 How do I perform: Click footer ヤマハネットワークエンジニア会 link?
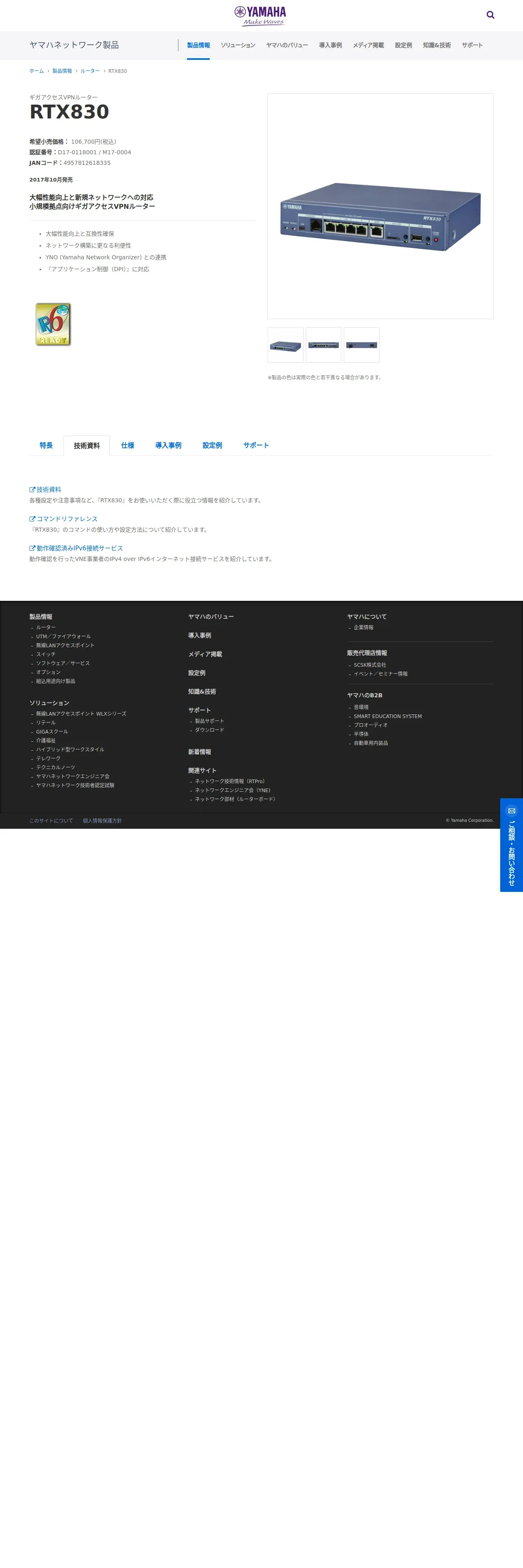(73, 776)
